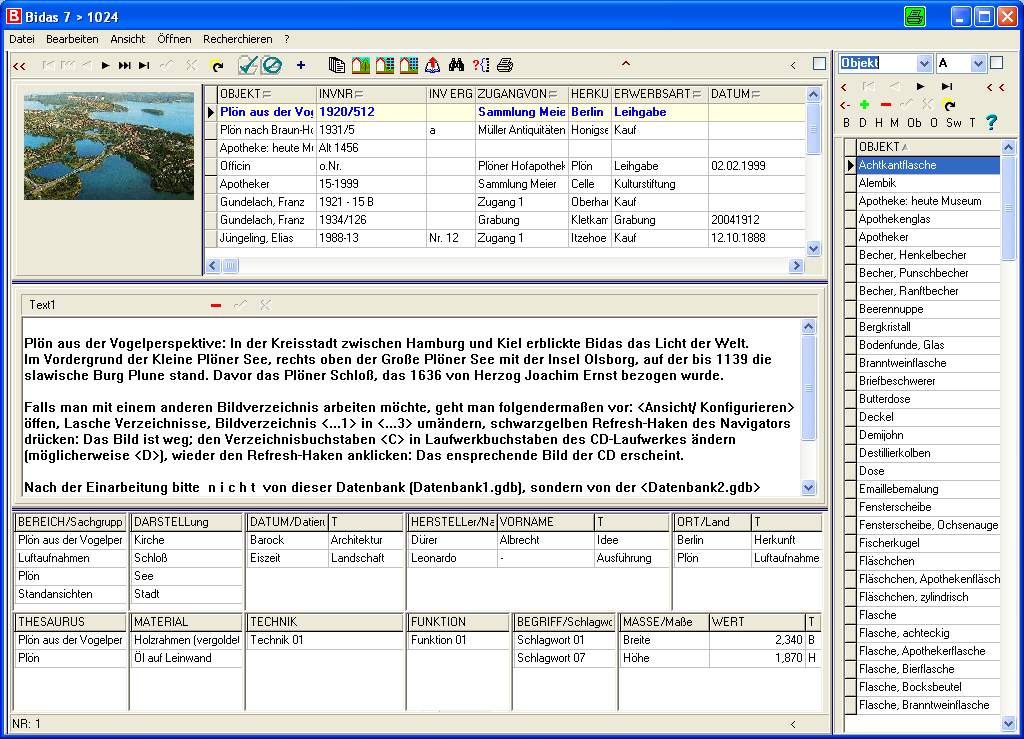Sort by the DATUM column header
The height and width of the screenshot is (739, 1024).
click(756, 94)
